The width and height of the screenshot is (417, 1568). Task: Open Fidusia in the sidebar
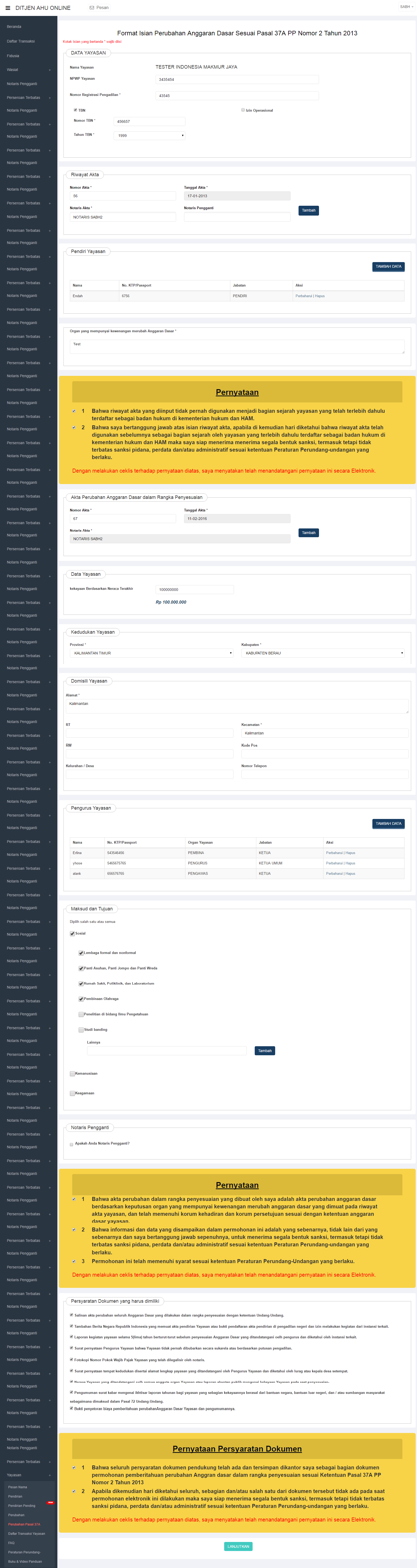(13, 56)
